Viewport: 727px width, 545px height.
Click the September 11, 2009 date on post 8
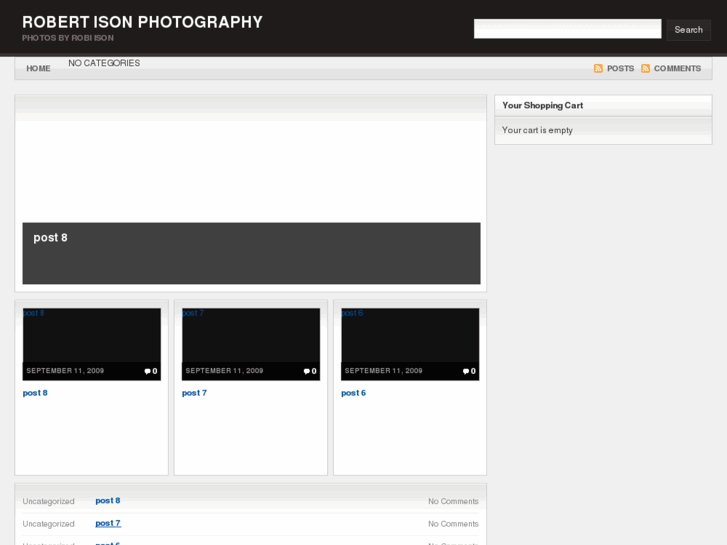[x=65, y=371]
